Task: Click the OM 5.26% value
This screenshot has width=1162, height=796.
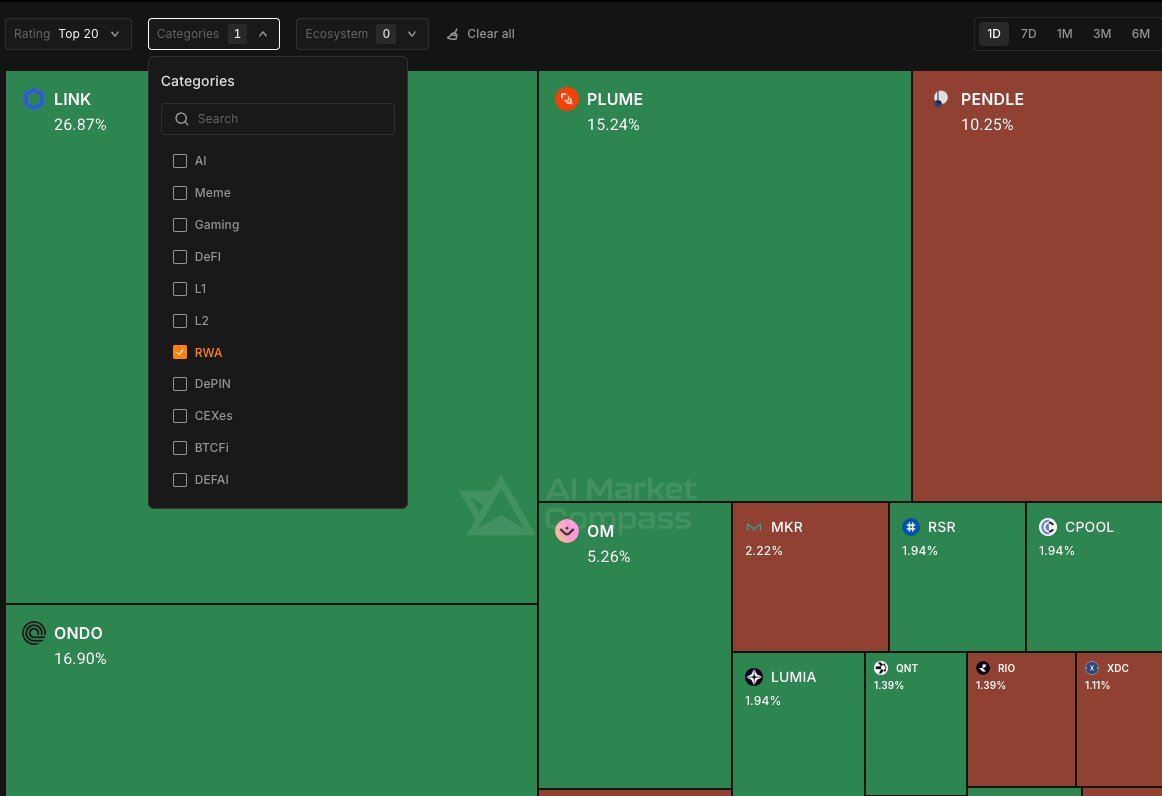Action: point(608,557)
